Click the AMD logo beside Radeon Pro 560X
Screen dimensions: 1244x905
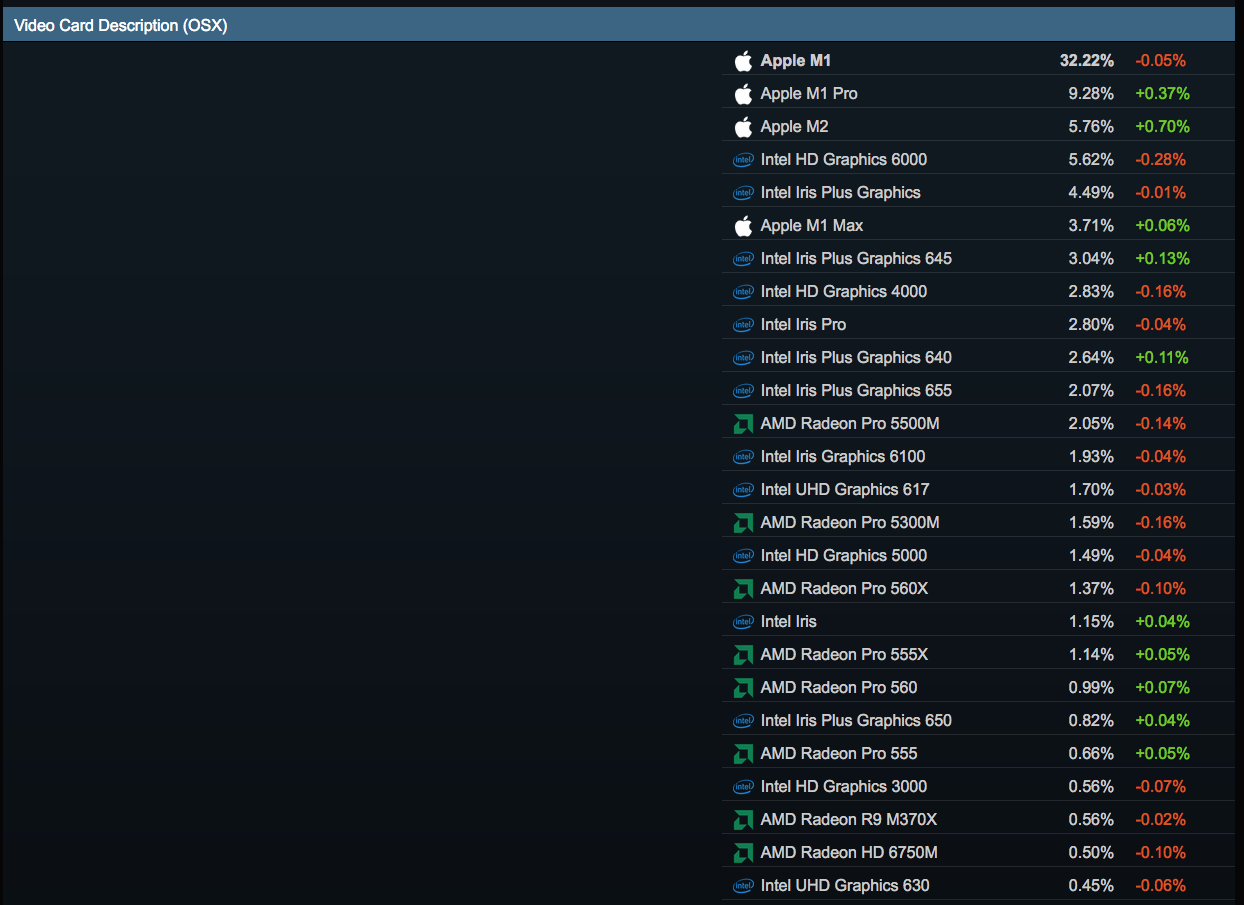coord(743,589)
